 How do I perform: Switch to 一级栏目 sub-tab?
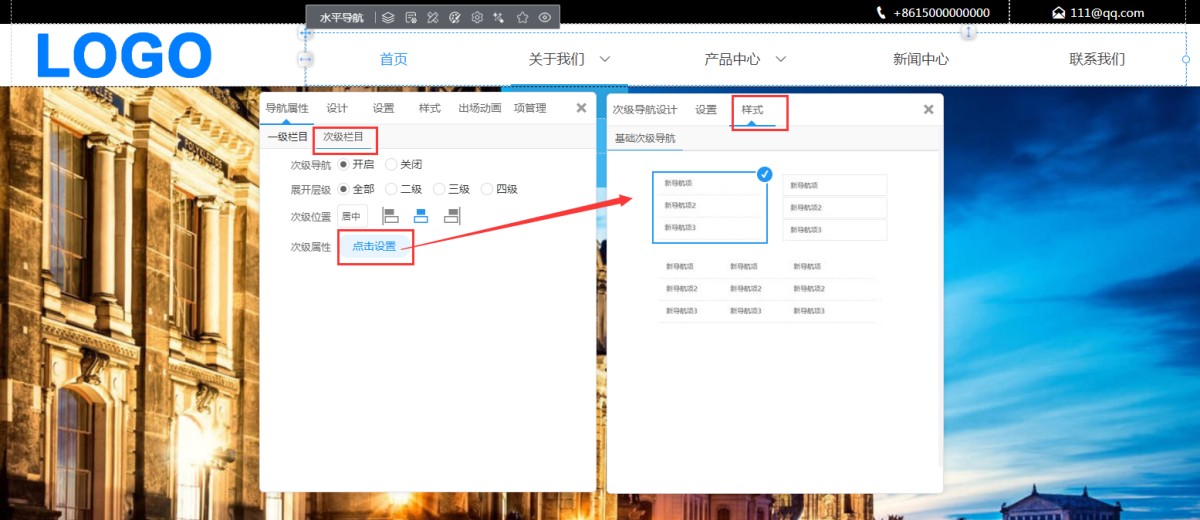tap(287, 136)
